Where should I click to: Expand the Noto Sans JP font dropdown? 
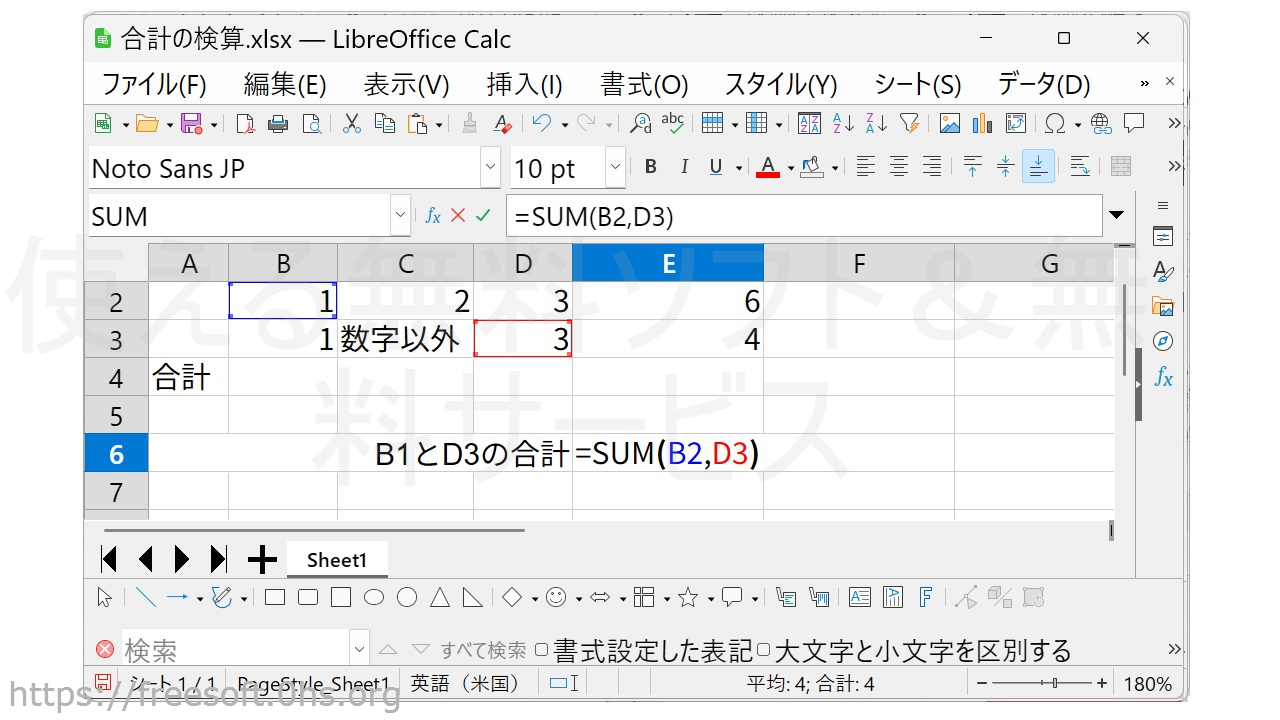pos(490,168)
